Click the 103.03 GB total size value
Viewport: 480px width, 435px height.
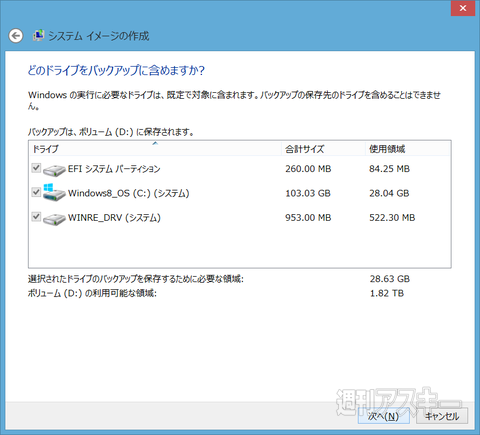coord(308,193)
